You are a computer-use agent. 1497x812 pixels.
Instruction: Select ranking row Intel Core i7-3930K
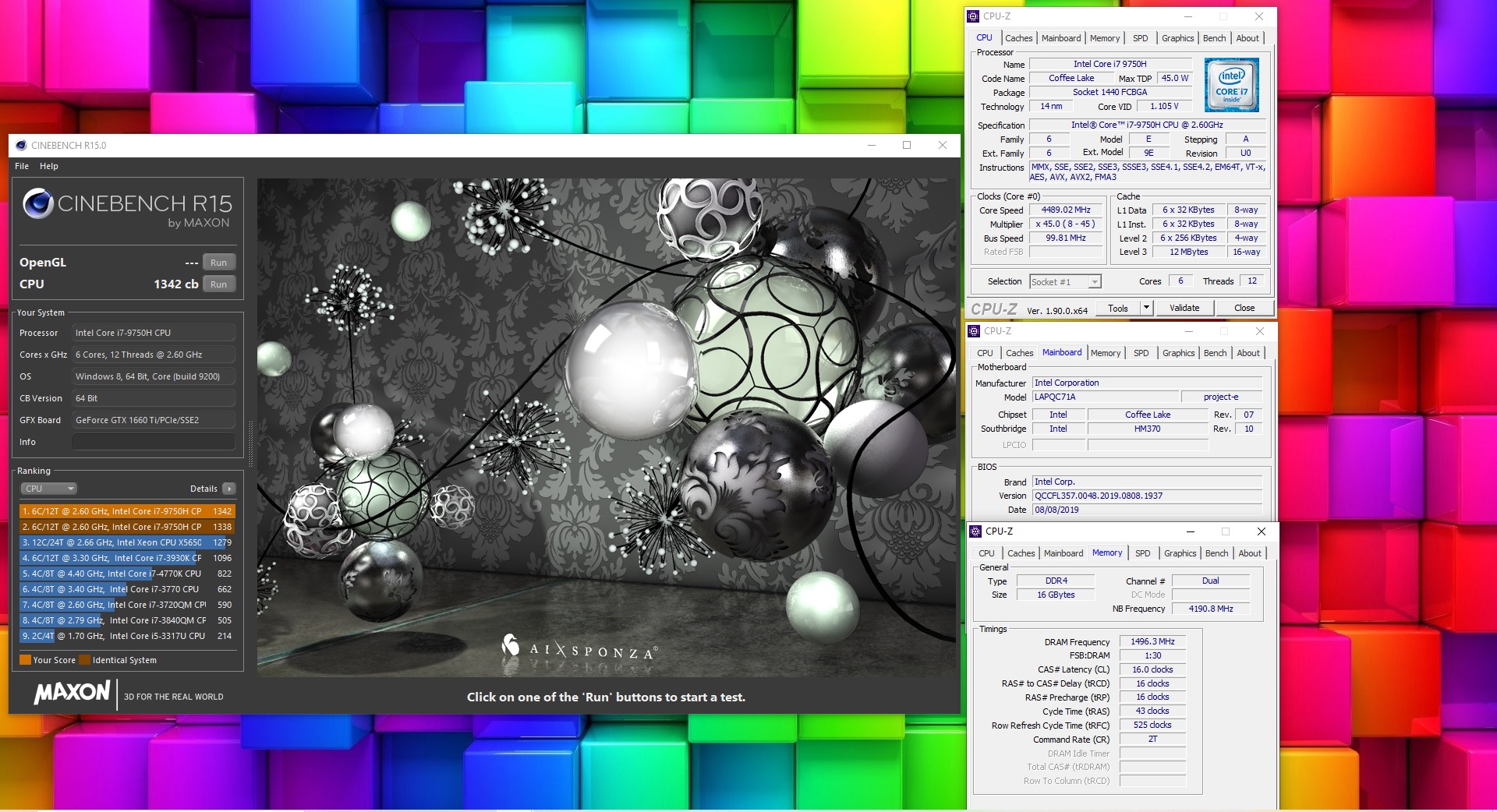(127, 558)
